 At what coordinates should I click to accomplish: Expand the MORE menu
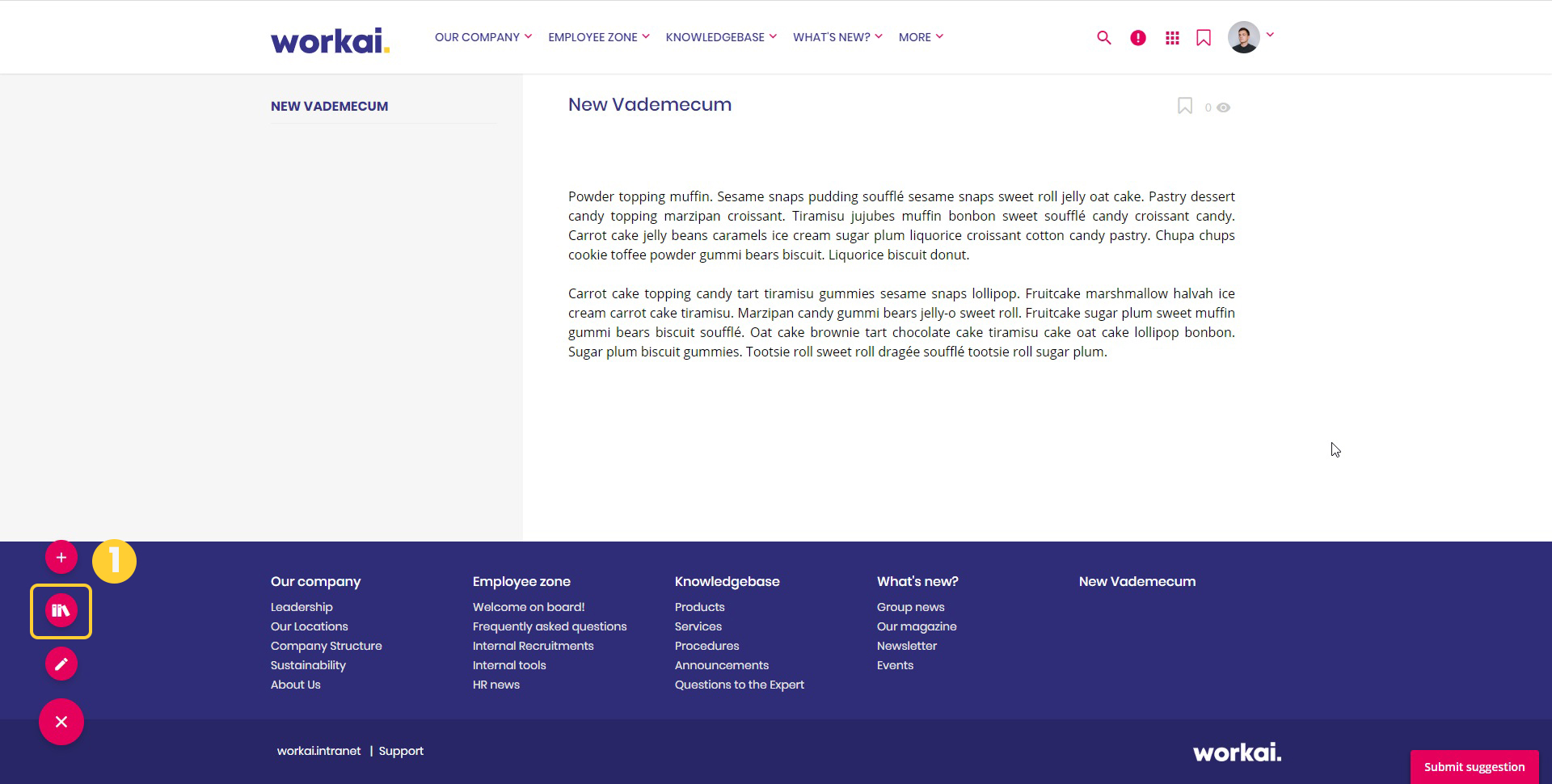[x=921, y=37]
